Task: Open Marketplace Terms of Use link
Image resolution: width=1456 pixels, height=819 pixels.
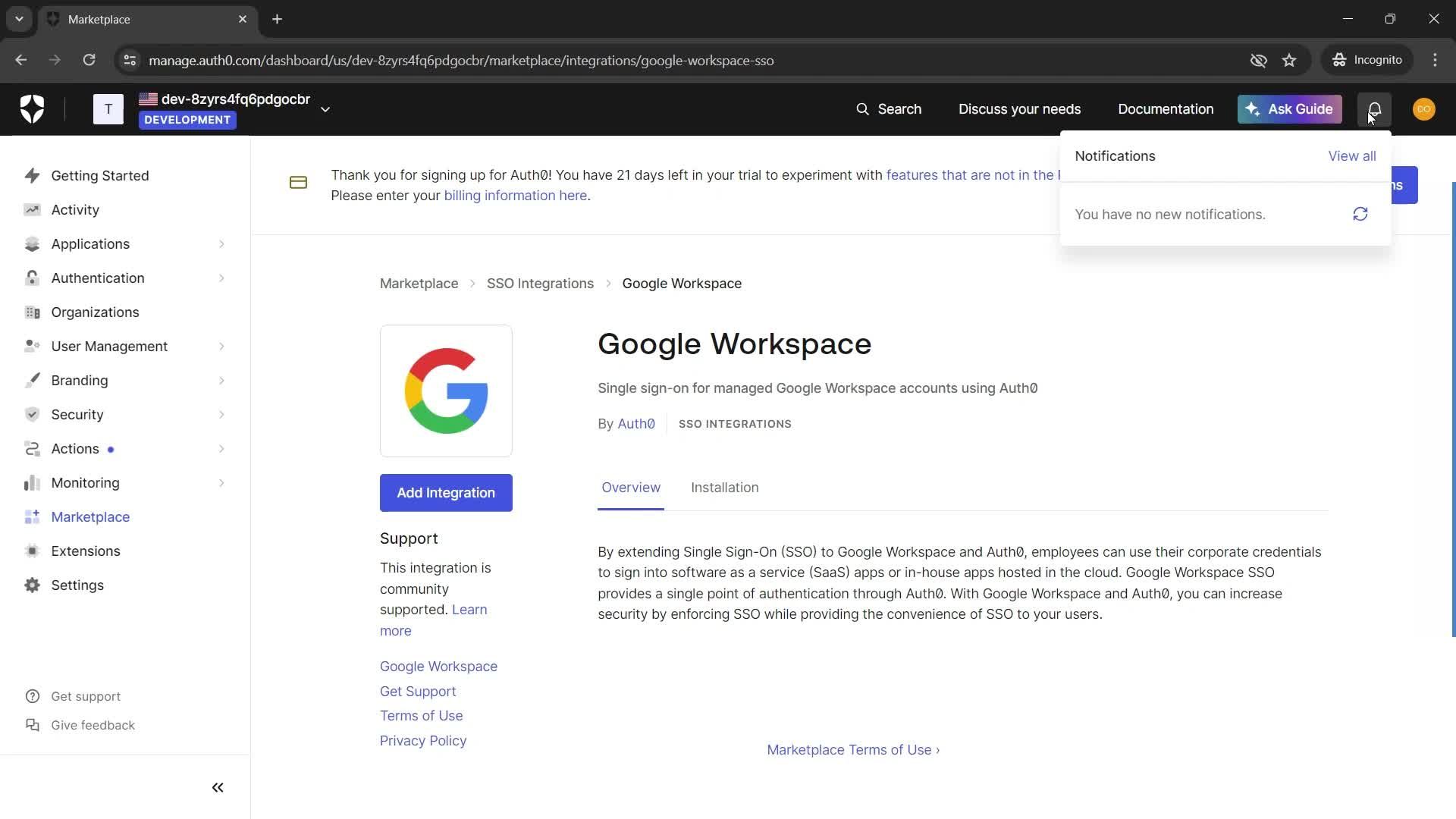Action: tap(853, 750)
